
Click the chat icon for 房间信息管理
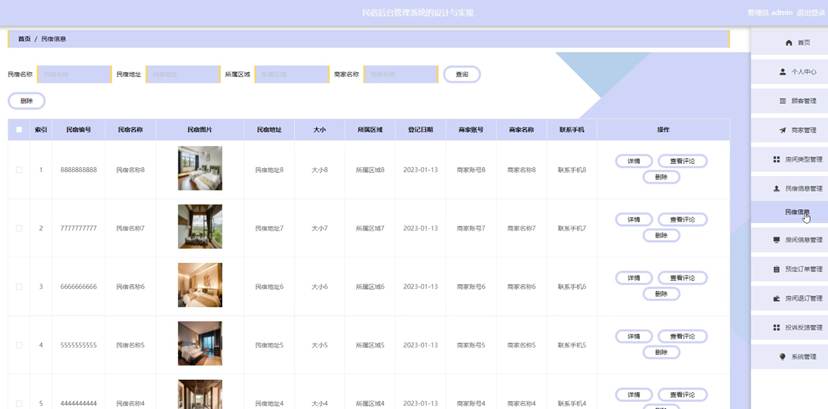[776, 240]
